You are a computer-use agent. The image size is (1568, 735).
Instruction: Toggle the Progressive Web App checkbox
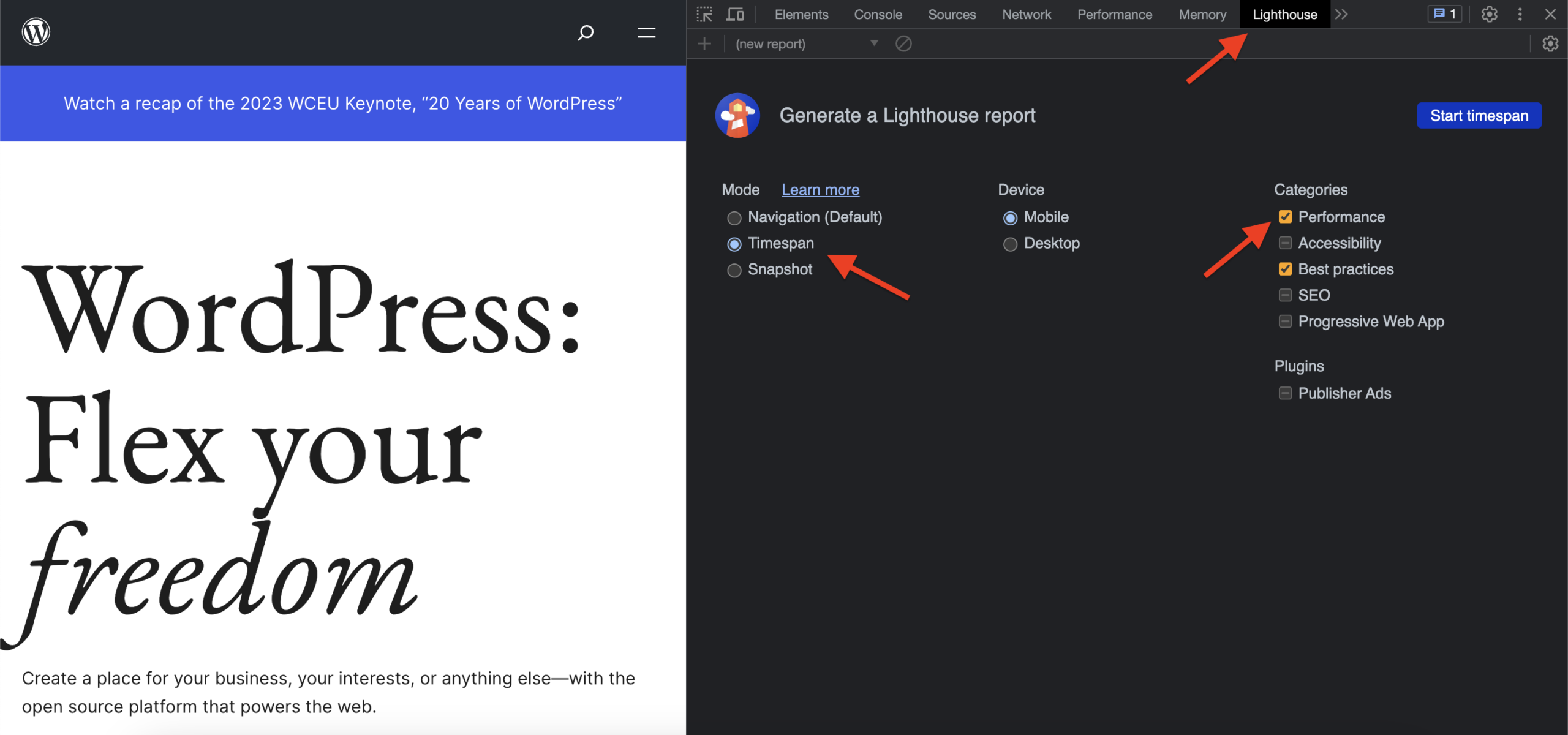pos(1285,322)
